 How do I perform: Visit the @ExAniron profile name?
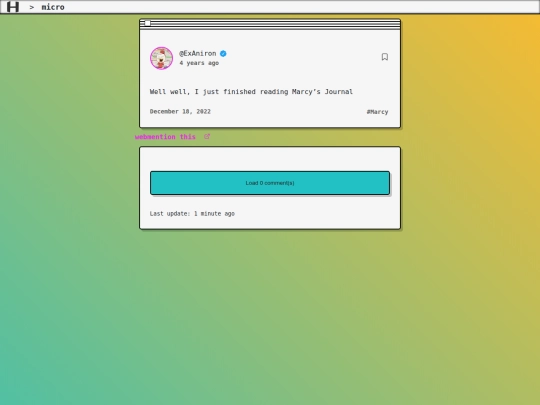[198, 53]
